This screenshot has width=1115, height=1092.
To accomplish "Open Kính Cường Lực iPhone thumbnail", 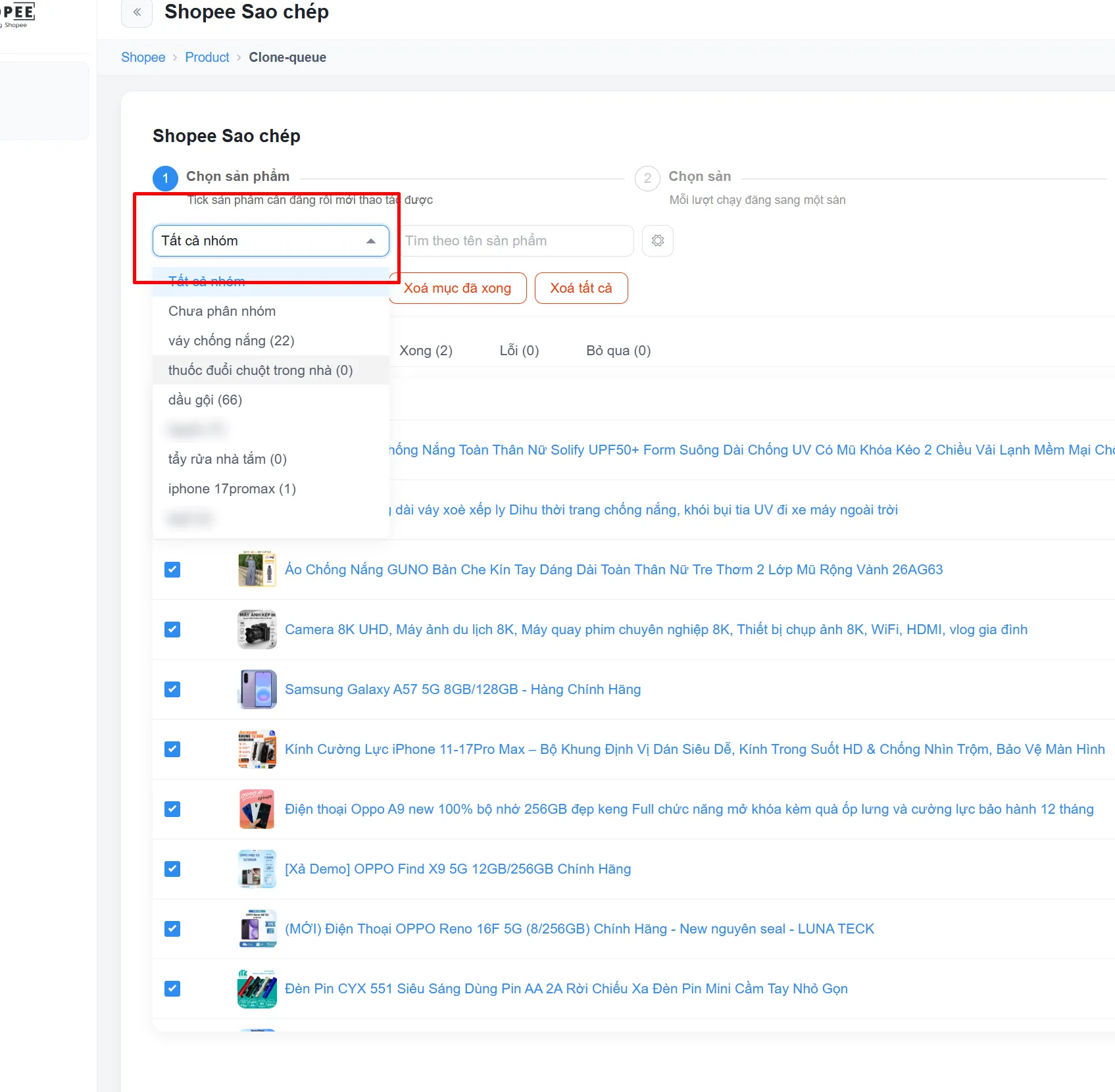I will click(x=257, y=749).
